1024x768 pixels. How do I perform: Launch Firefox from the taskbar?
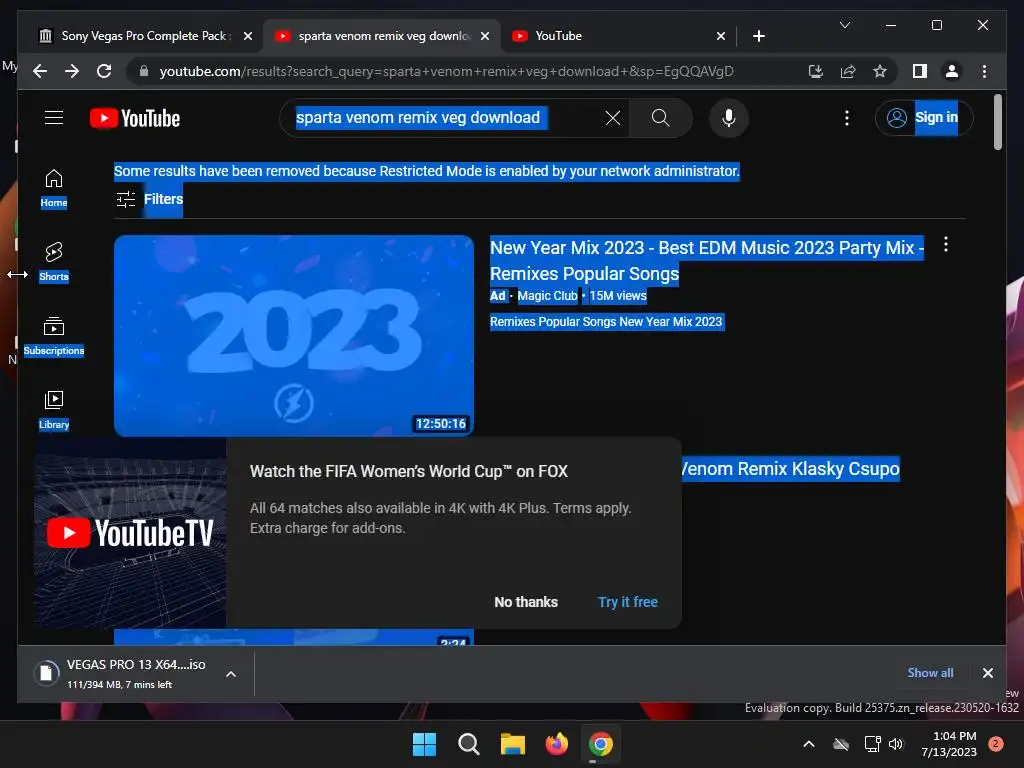[556, 744]
